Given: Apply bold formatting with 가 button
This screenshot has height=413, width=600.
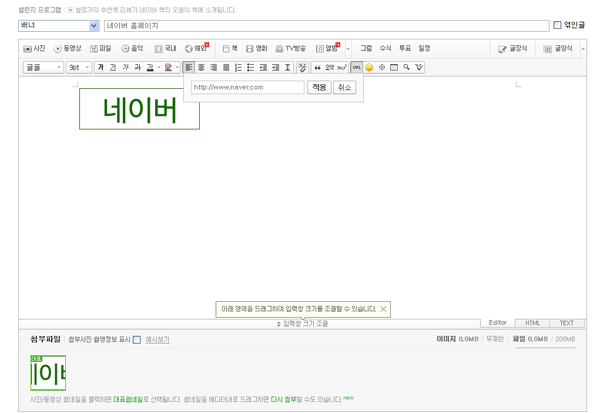Looking at the screenshot, I should point(101,67).
